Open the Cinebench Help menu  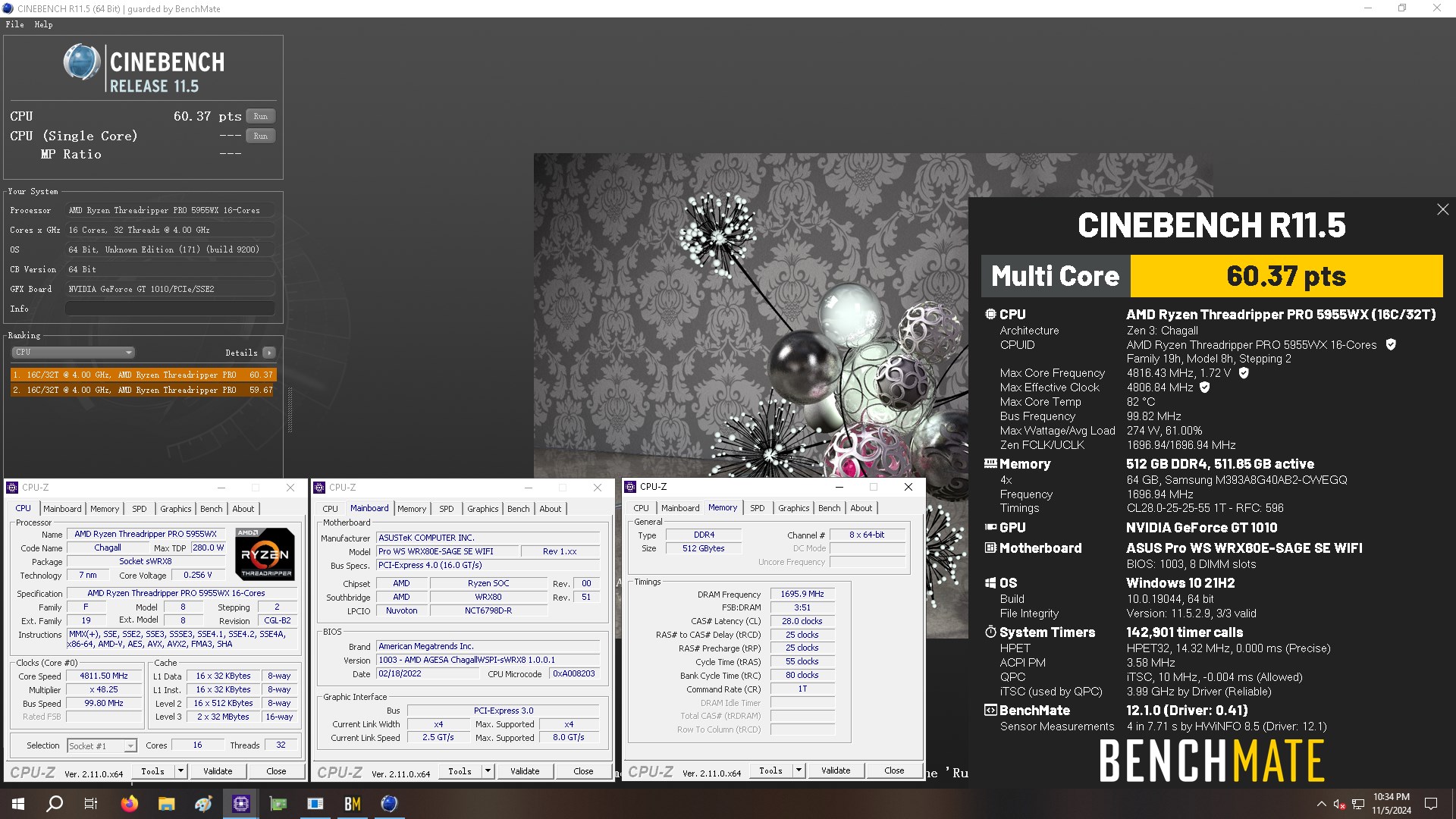[x=43, y=24]
